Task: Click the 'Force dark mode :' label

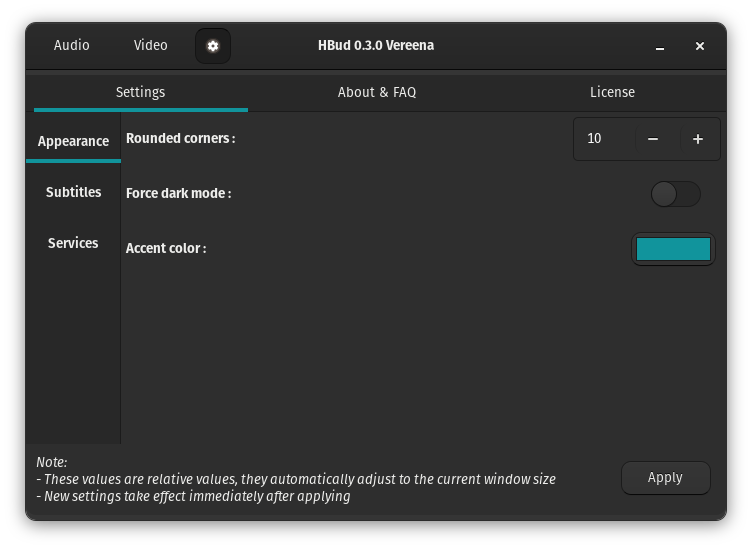Action: point(178,193)
